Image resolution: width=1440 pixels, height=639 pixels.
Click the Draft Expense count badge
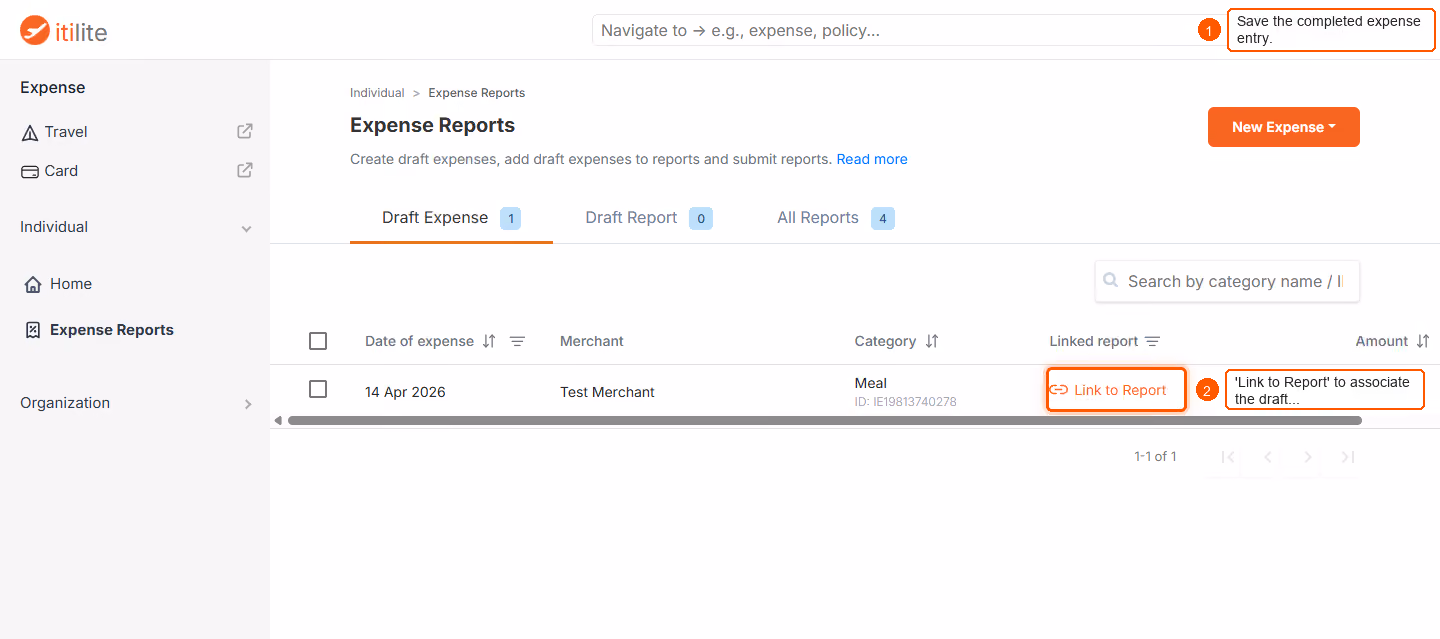[x=510, y=218]
